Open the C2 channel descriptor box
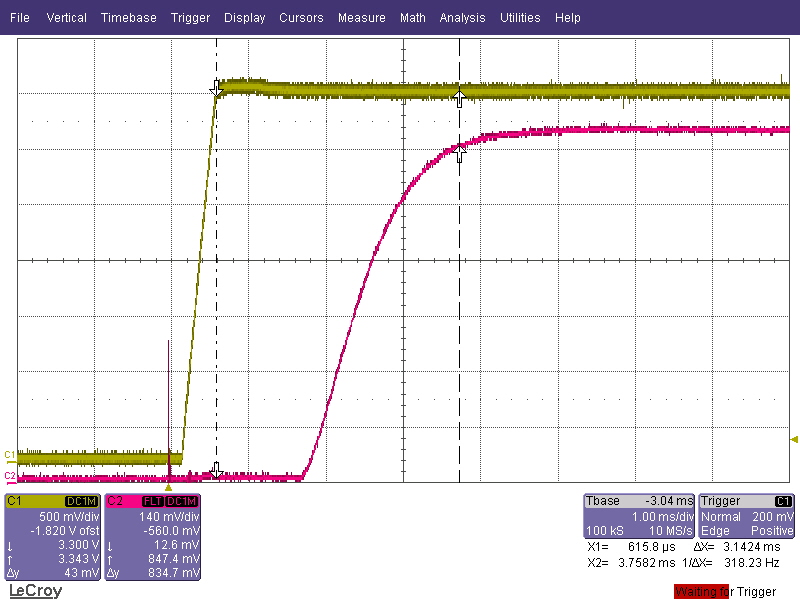This screenshot has height=600, width=800. coord(153,537)
